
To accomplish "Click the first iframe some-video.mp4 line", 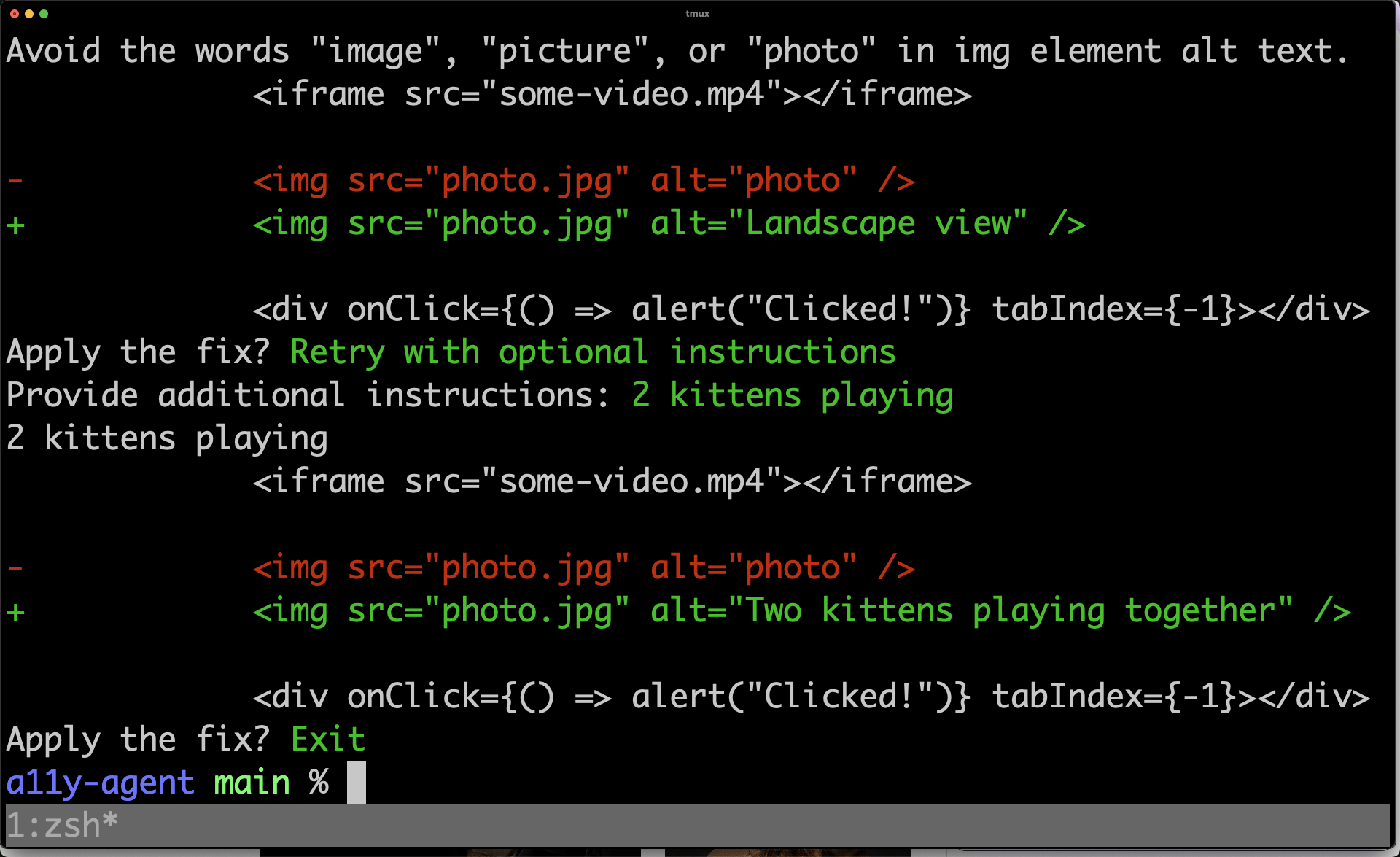I will point(611,94).
